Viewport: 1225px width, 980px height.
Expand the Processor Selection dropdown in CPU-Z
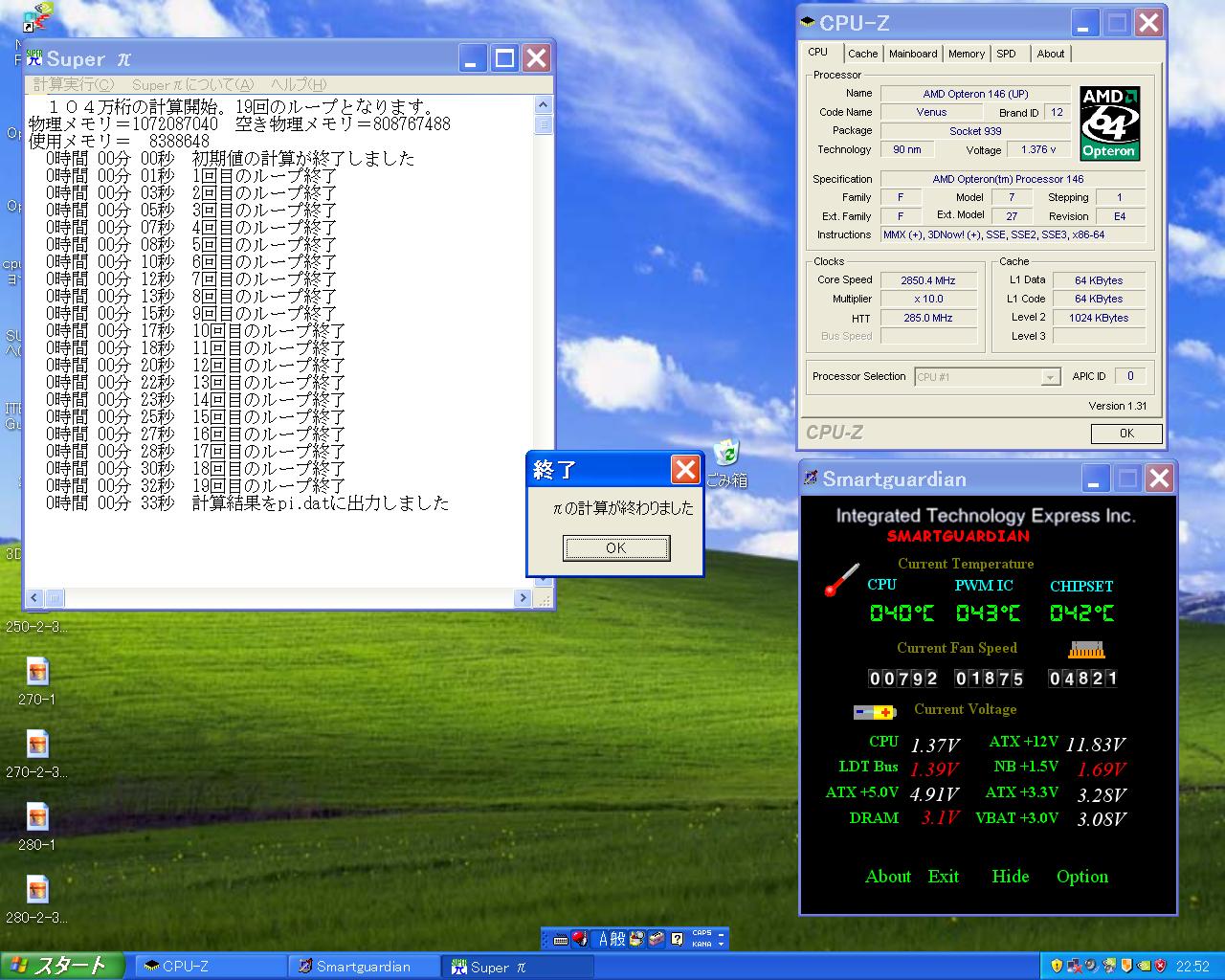click(1050, 377)
